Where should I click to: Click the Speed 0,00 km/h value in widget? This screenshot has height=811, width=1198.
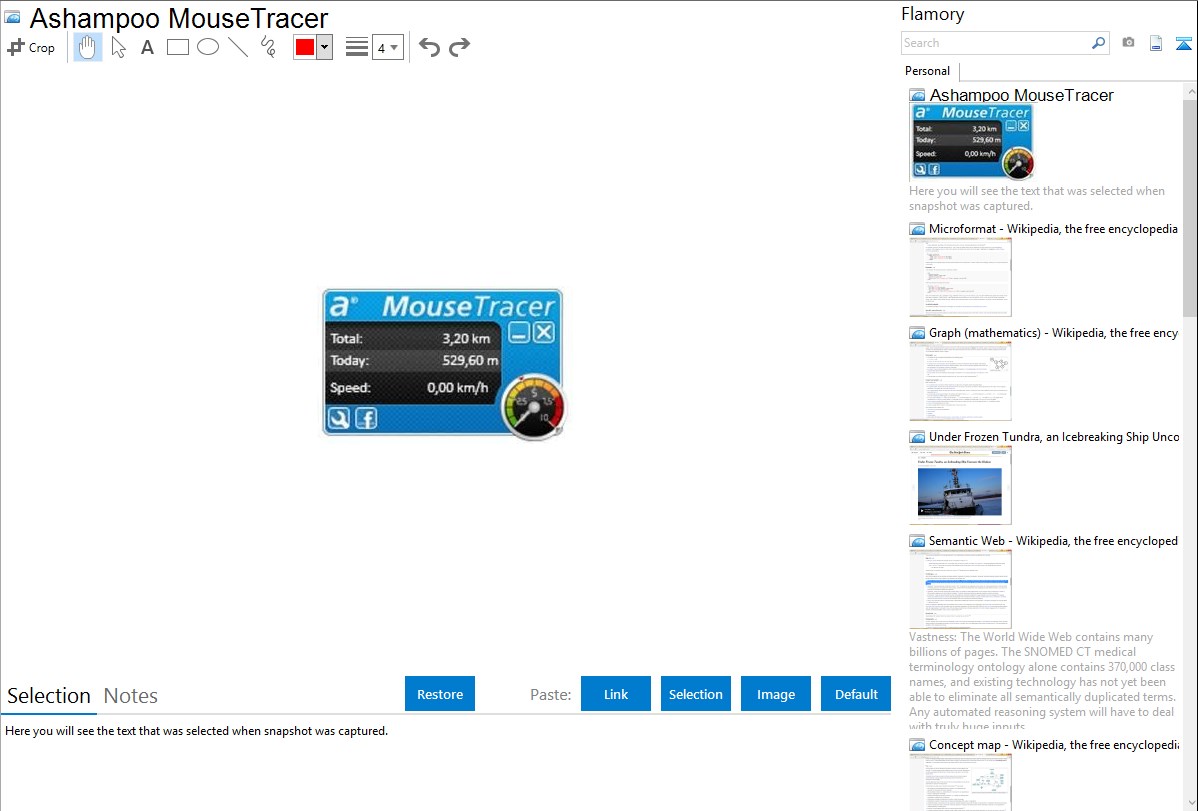(x=458, y=388)
